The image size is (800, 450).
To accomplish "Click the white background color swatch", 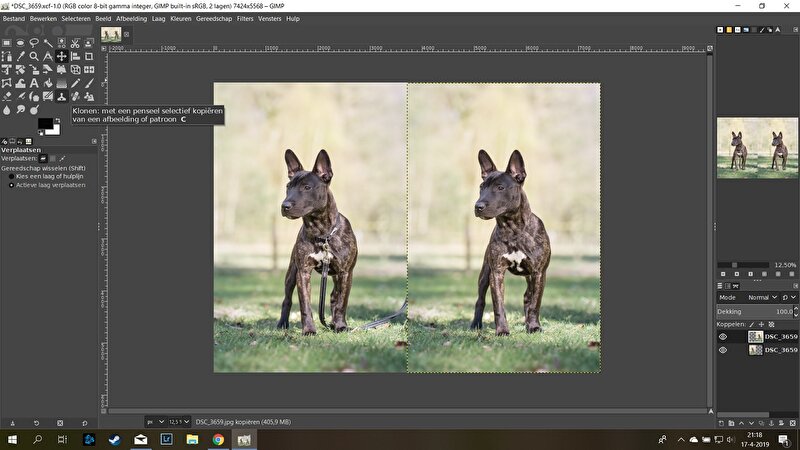I will tap(55, 131).
